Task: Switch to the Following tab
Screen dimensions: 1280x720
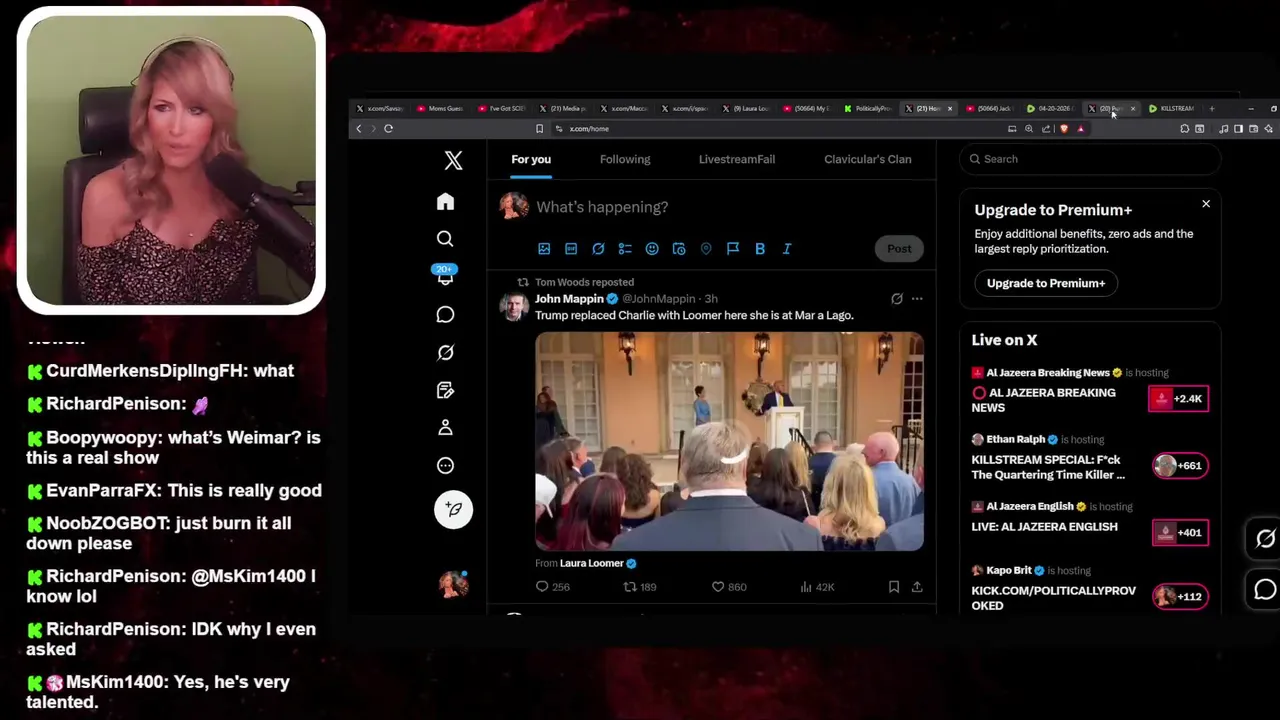Action: pyautogui.click(x=625, y=159)
